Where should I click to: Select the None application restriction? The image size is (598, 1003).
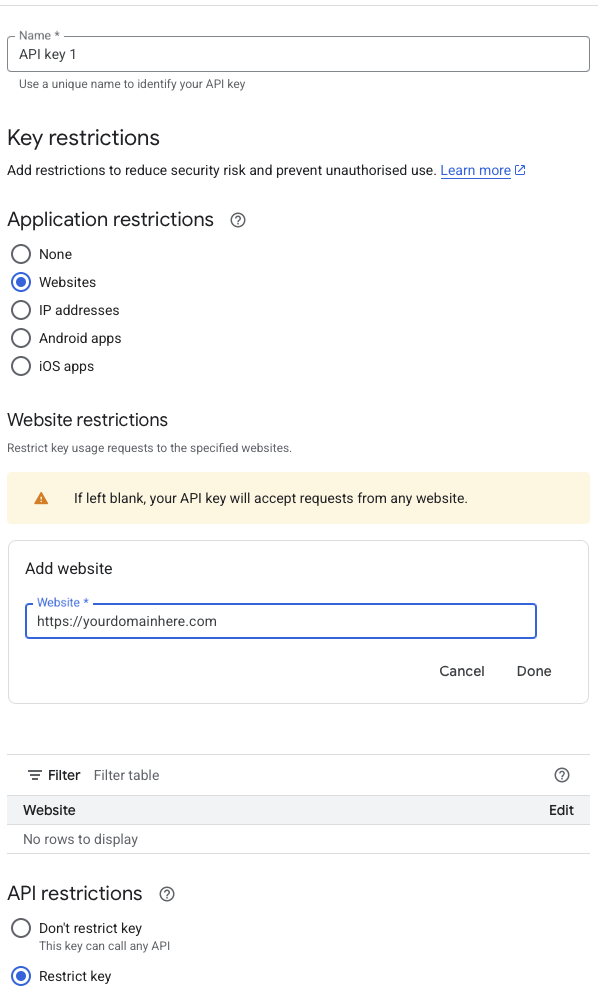(20, 254)
